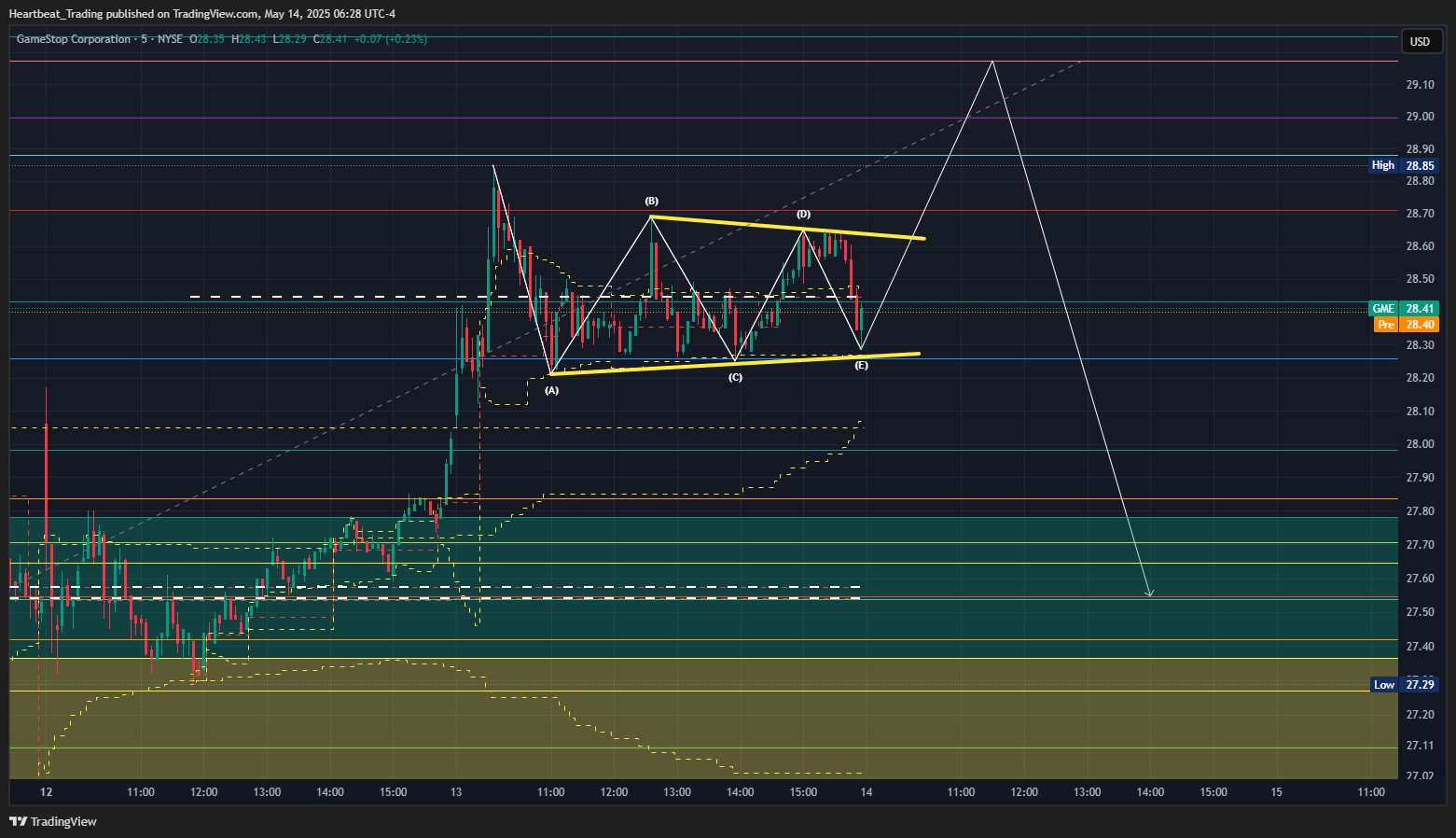Select the (C) wave label
Viewport: 1456px width, 838px height.
coord(736,377)
